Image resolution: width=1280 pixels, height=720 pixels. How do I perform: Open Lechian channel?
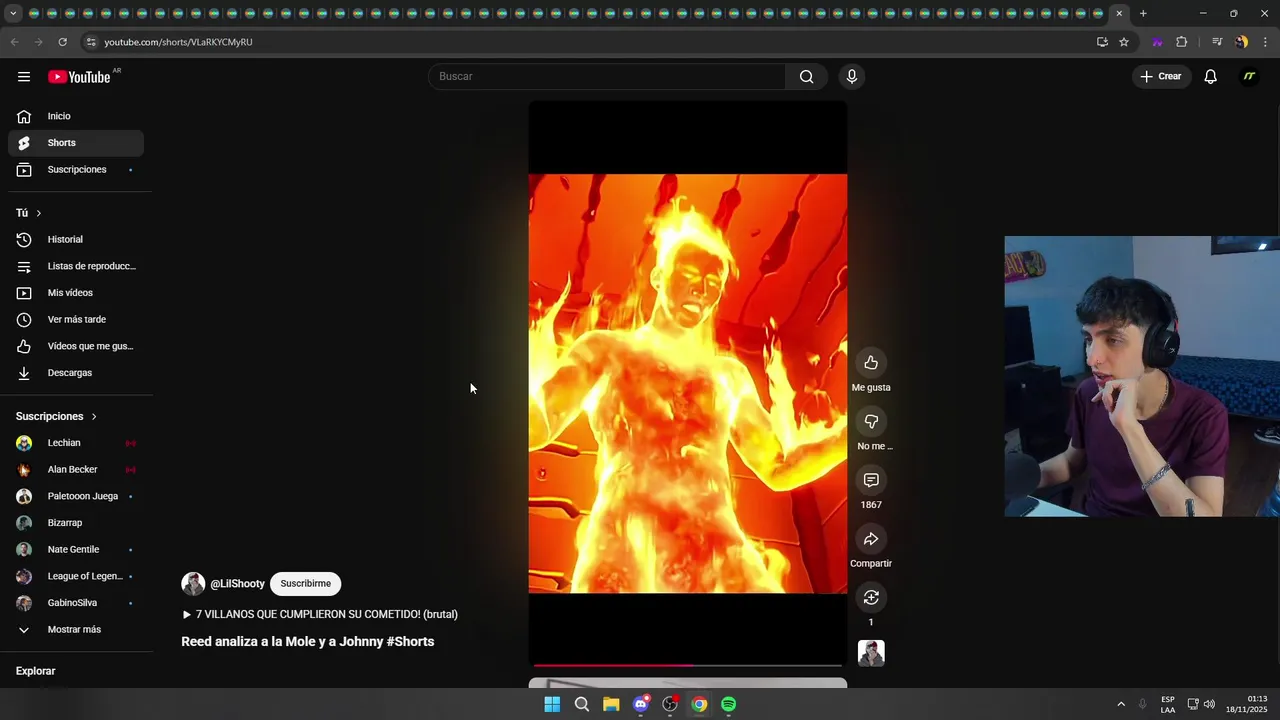(76, 443)
